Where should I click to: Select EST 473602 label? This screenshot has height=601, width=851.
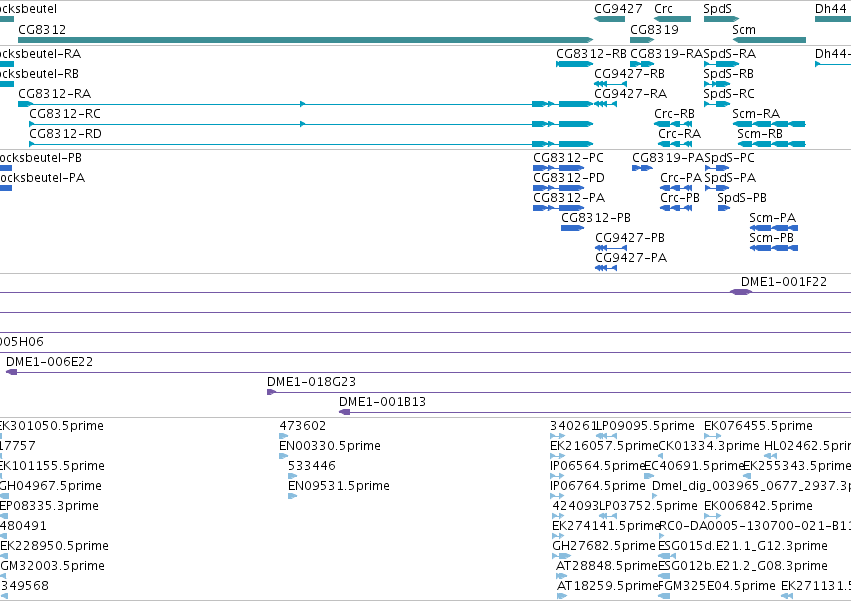(303, 426)
